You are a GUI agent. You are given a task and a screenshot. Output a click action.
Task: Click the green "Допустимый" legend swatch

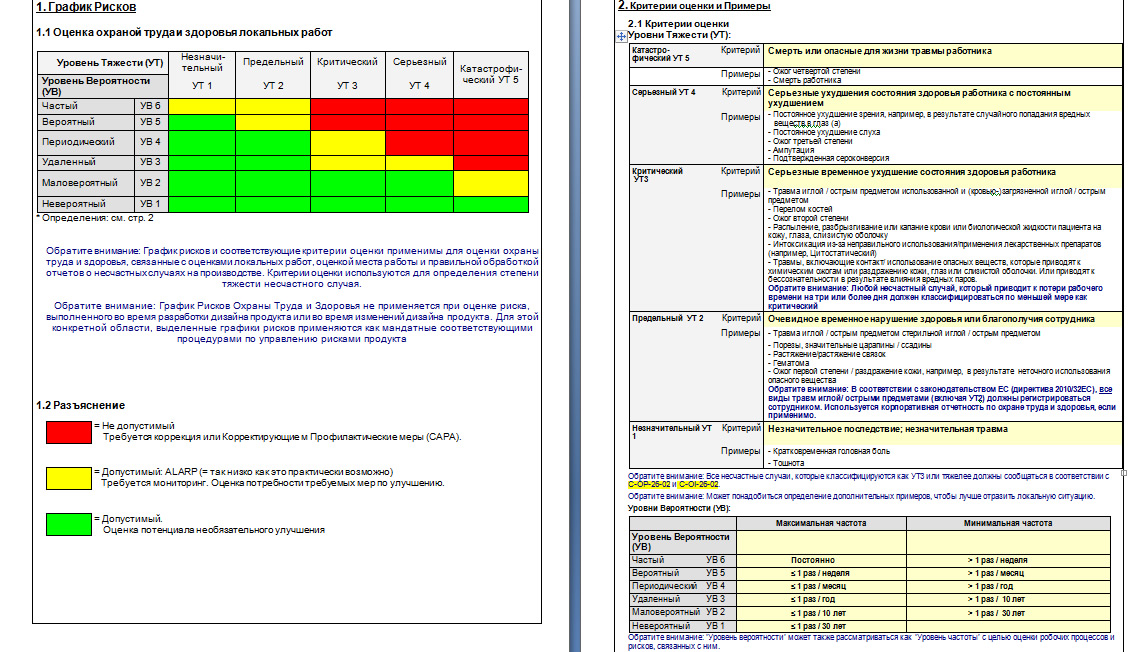pyautogui.click(x=69, y=524)
